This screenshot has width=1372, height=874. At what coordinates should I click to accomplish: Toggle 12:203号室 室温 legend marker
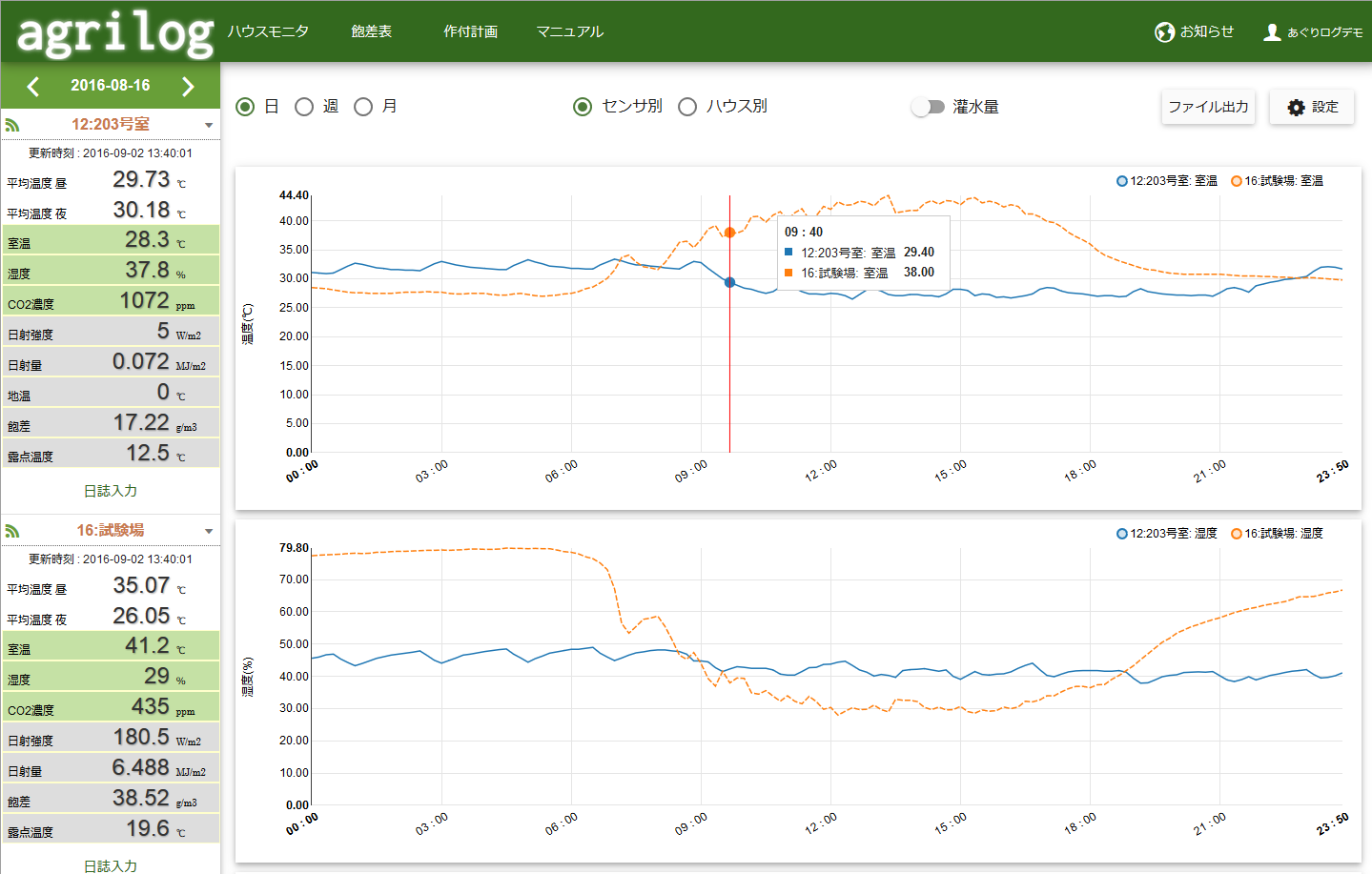(x=1122, y=181)
